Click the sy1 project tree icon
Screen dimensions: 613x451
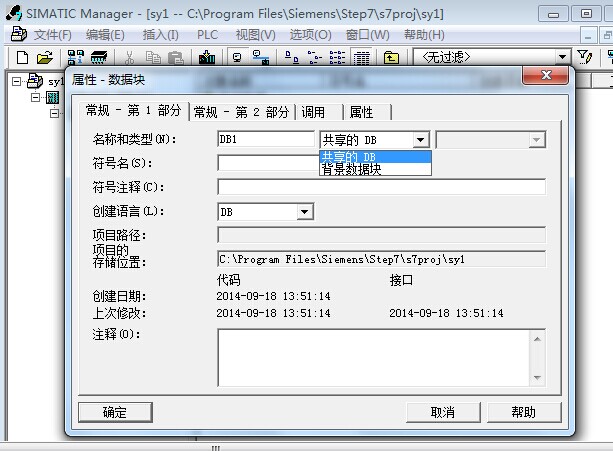(35, 81)
